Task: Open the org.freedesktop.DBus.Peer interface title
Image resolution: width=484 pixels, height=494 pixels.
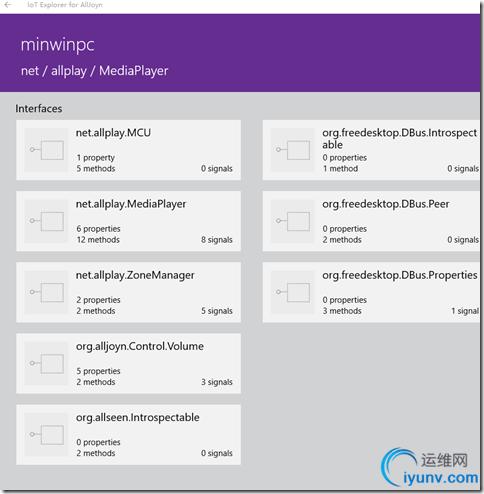Action: pos(386,204)
